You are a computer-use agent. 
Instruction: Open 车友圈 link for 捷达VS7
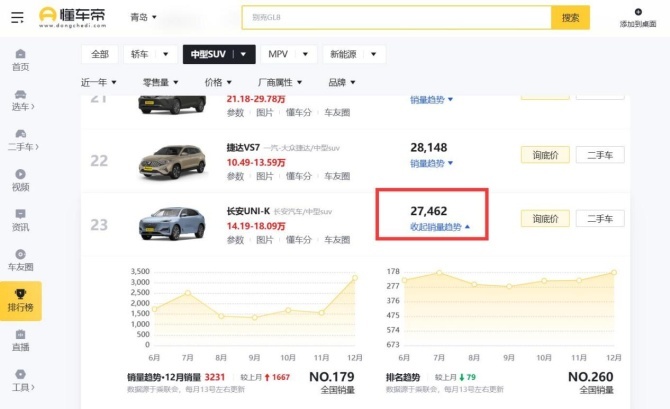coord(337,176)
